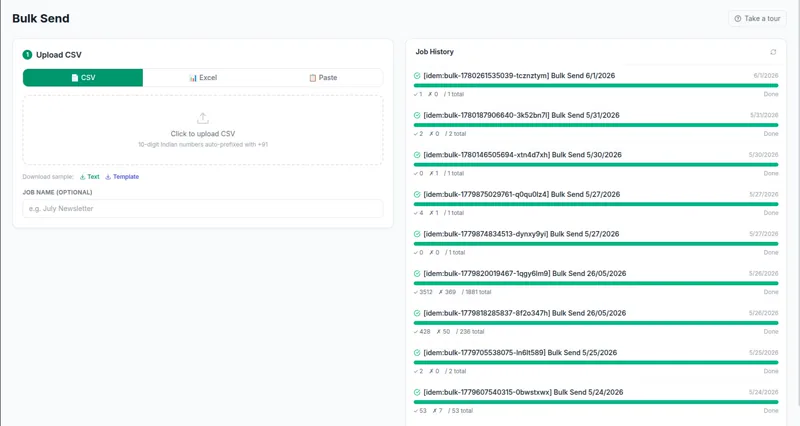Click status check icon of job bulk-1779875029761

click(x=417, y=194)
